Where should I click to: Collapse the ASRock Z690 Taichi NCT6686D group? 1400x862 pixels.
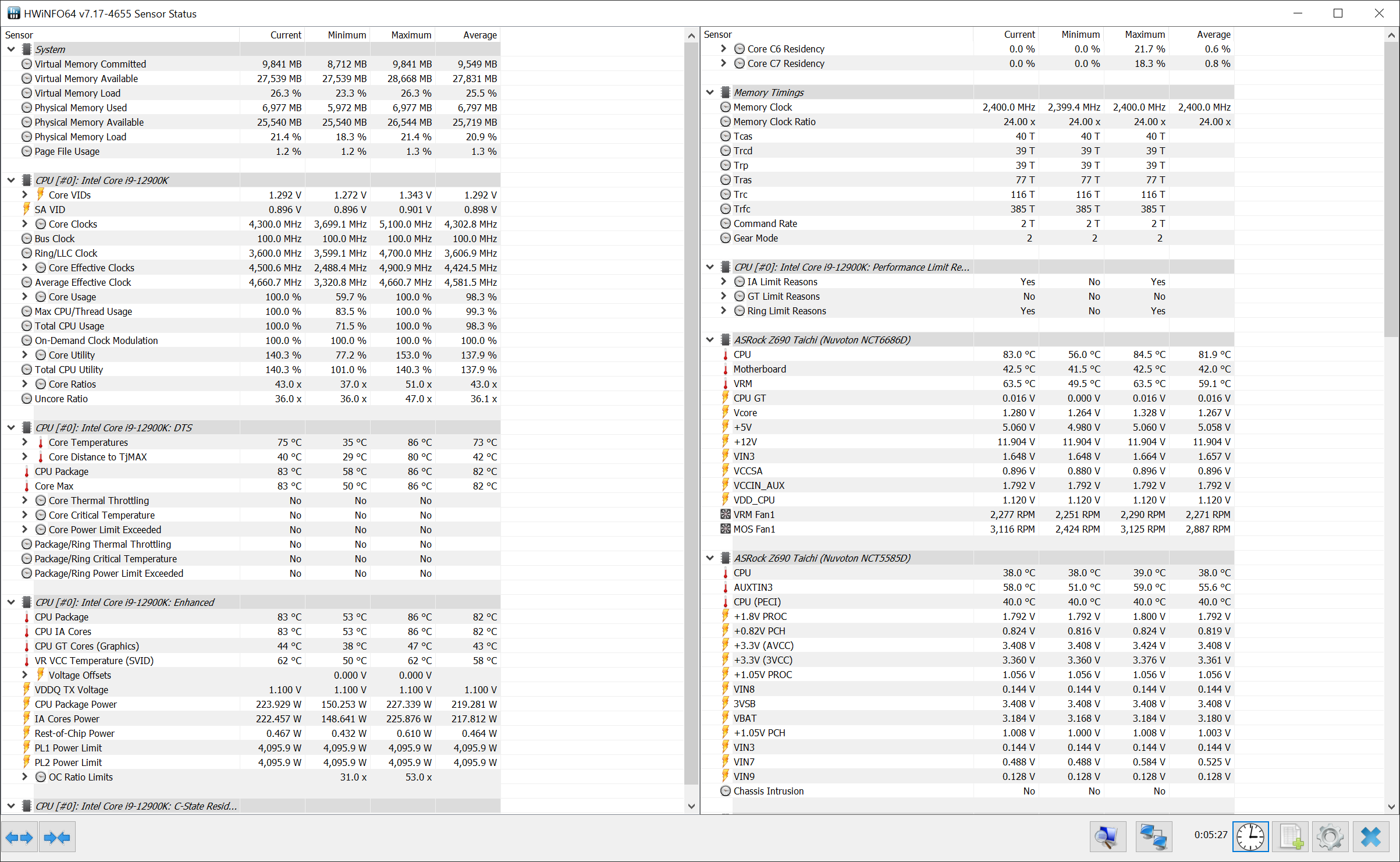(x=710, y=340)
